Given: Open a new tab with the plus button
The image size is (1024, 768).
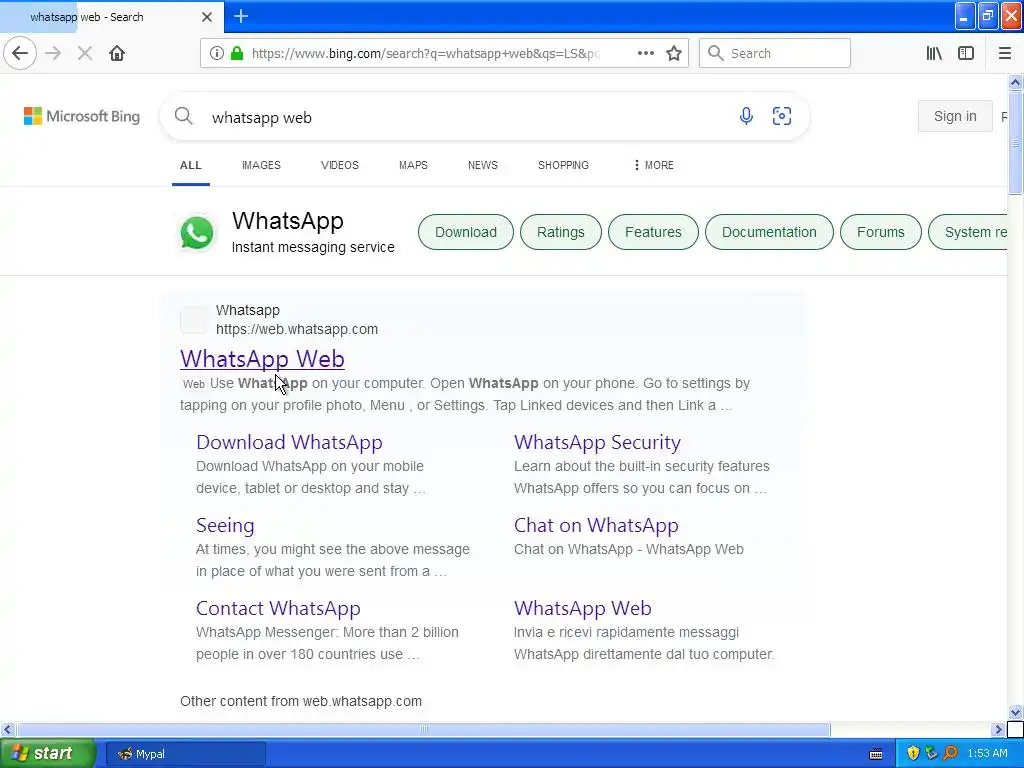Looking at the screenshot, I should (x=241, y=16).
